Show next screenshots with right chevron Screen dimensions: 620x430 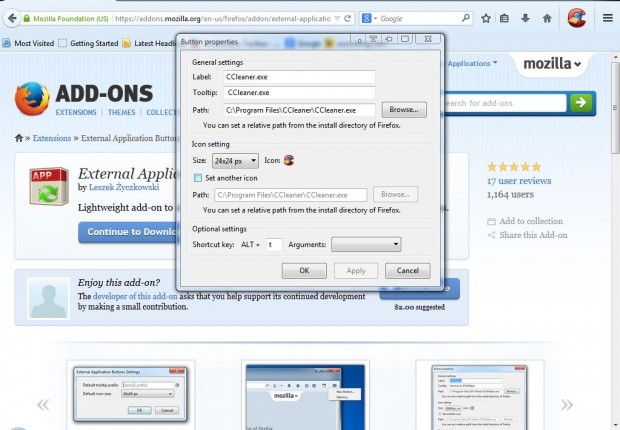pyautogui.click(x=567, y=405)
